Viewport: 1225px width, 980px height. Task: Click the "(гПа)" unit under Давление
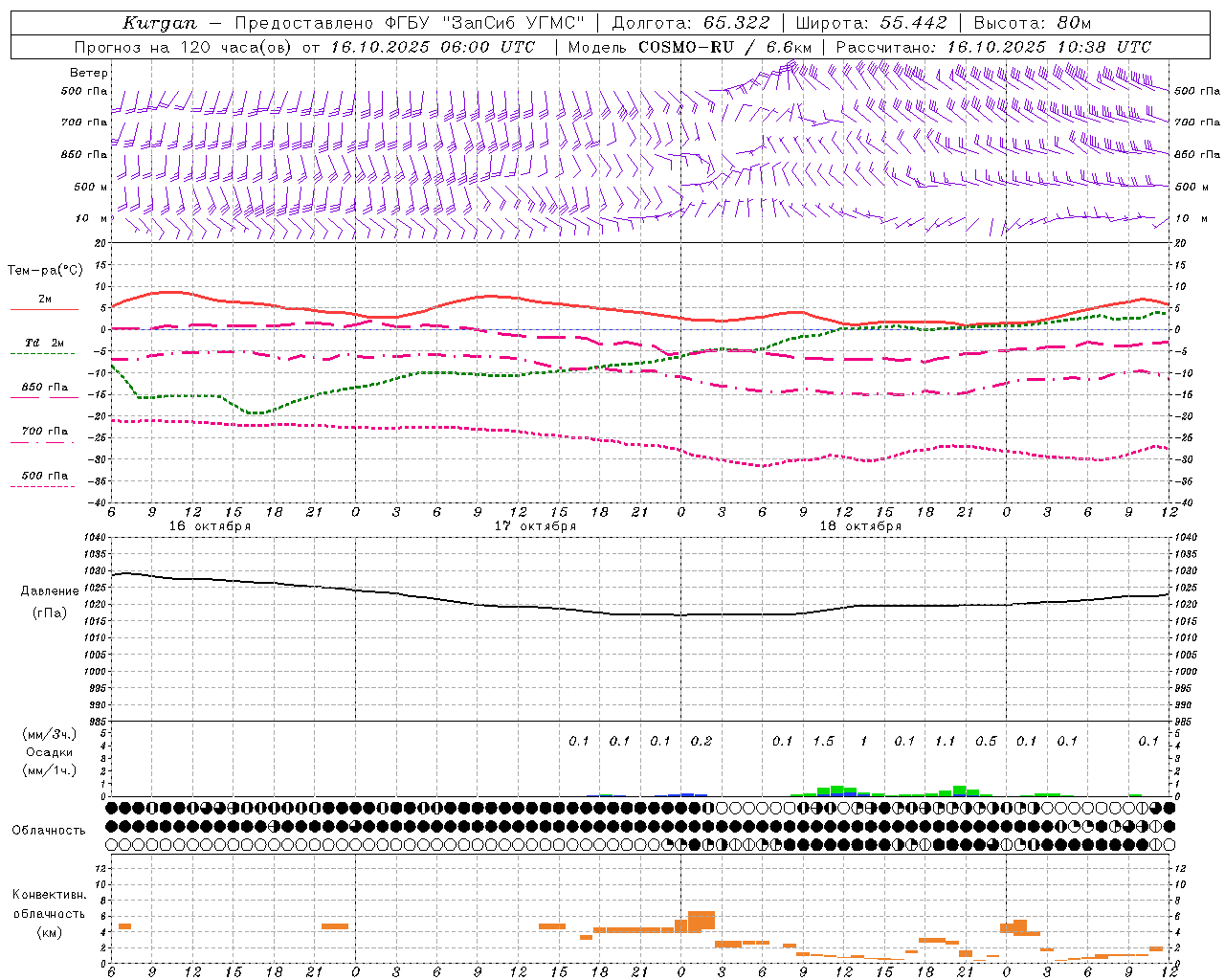[51, 613]
